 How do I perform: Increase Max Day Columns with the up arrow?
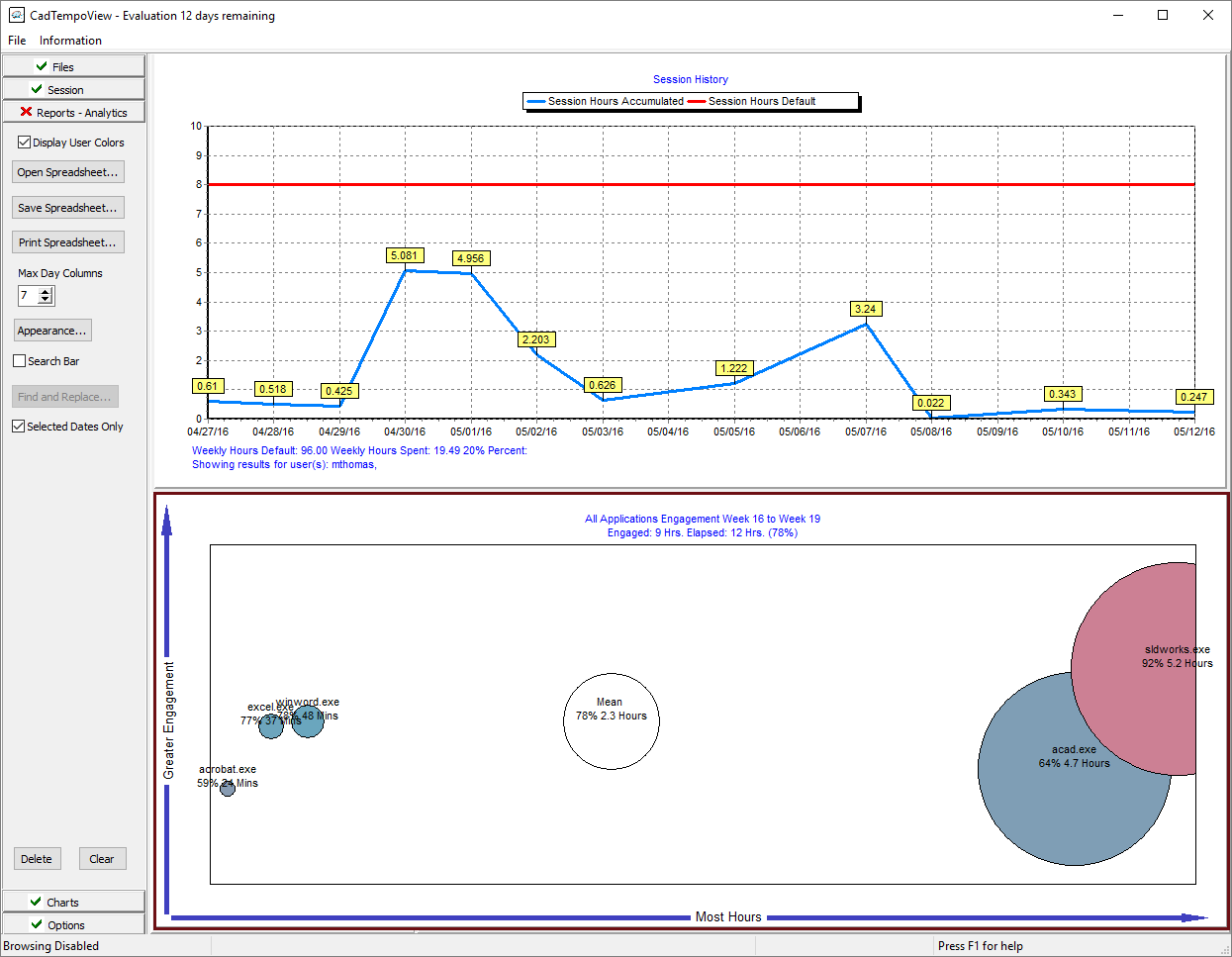click(46, 291)
